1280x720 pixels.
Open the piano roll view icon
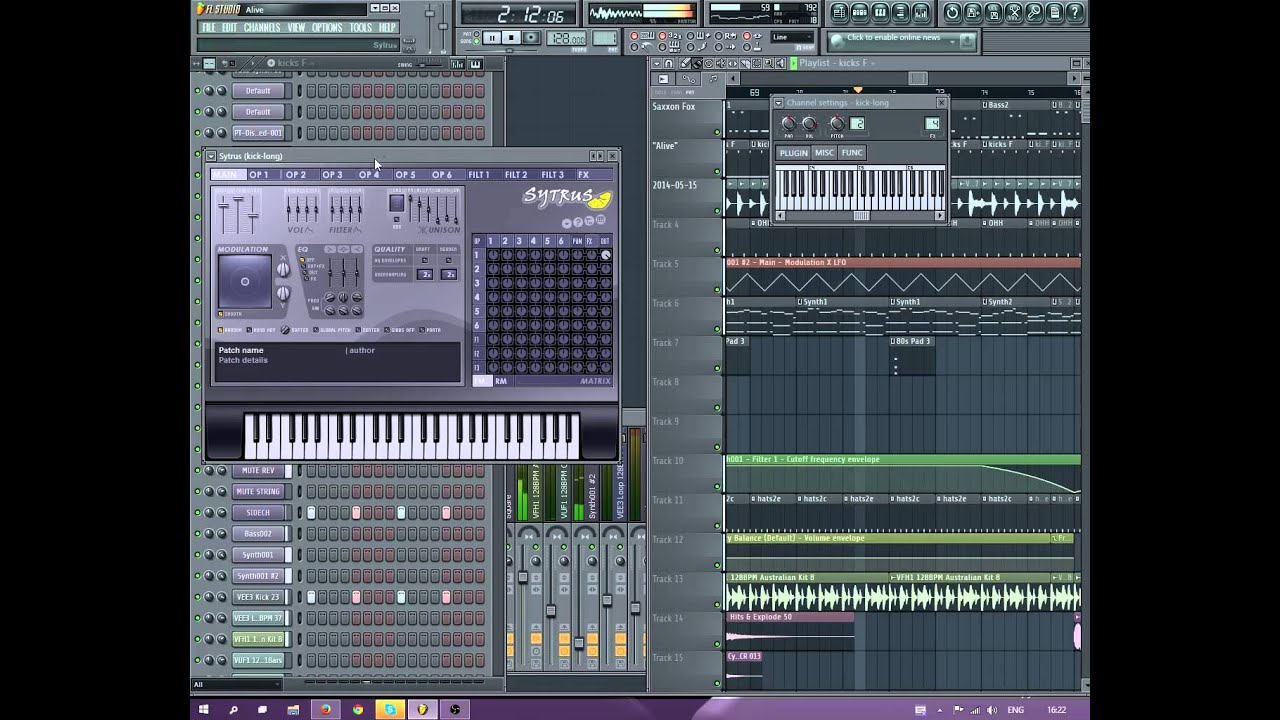coord(880,12)
